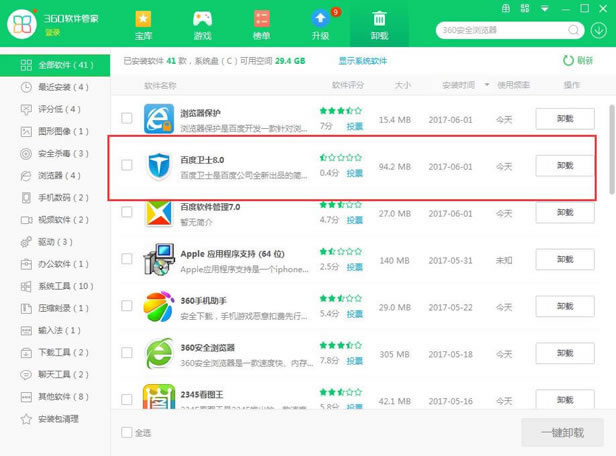Click 显示系统软件 link

[x=363, y=61]
